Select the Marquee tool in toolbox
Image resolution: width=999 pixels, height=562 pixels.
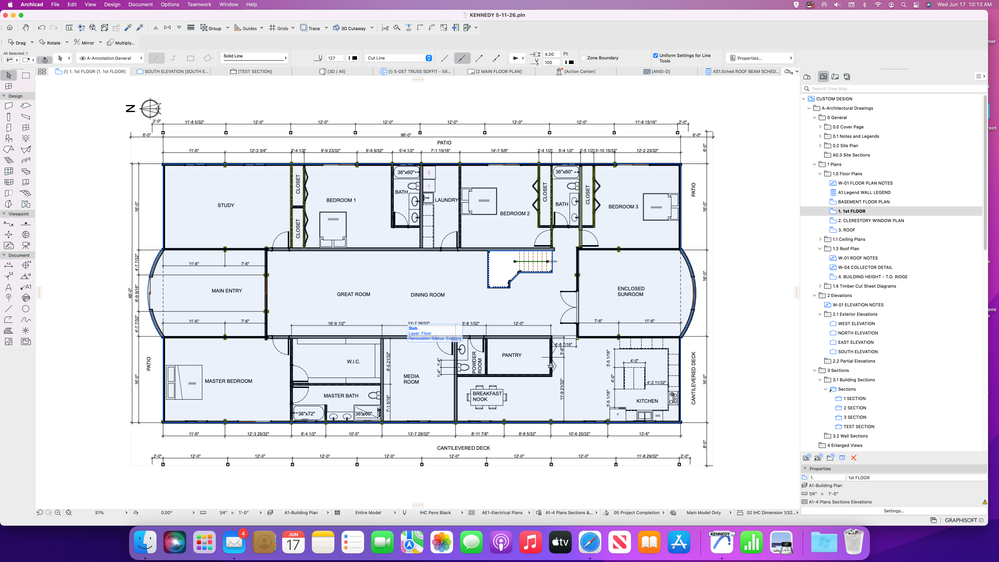coord(25,75)
